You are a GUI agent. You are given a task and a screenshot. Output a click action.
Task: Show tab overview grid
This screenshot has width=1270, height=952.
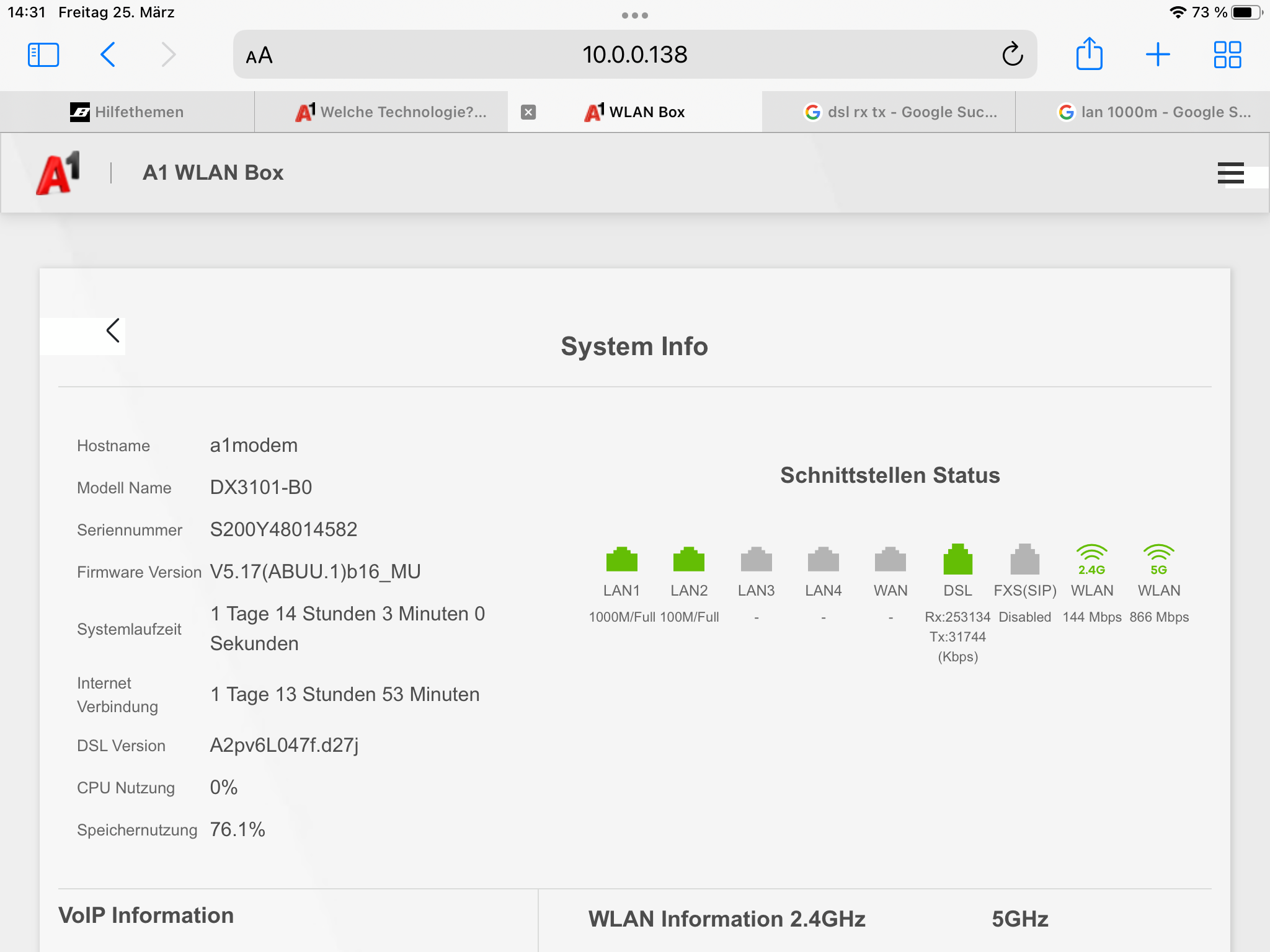[x=1227, y=55]
